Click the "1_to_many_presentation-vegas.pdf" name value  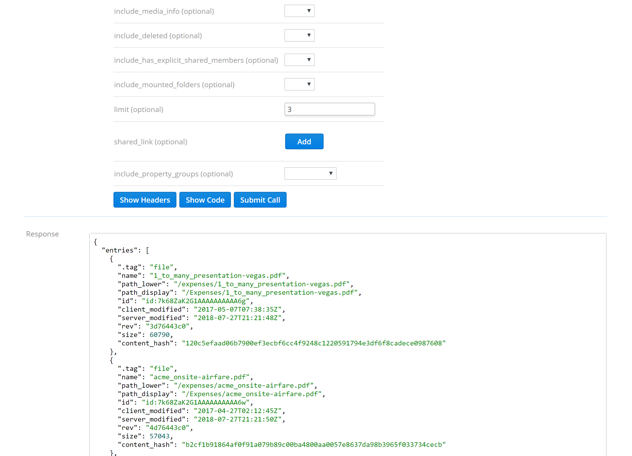click(x=219, y=276)
